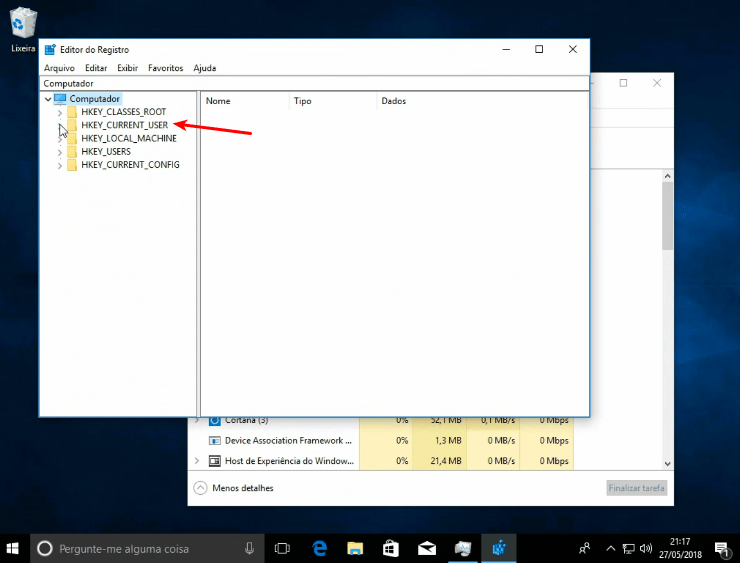This screenshot has width=740, height=563.
Task: Switch to Task Manager taskbar icon
Action: [463, 548]
